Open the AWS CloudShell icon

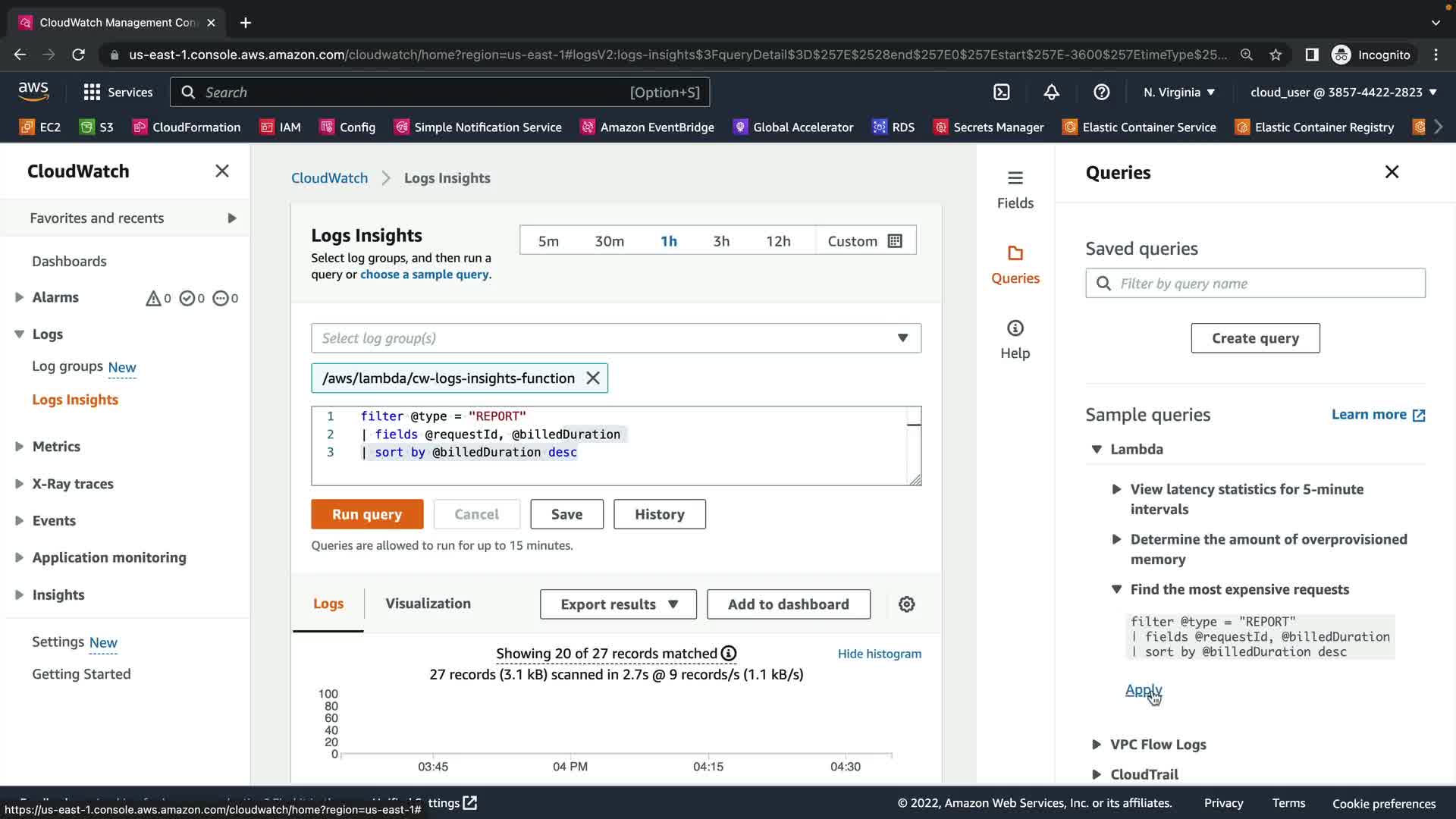pyautogui.click(x=1002, y=93)
